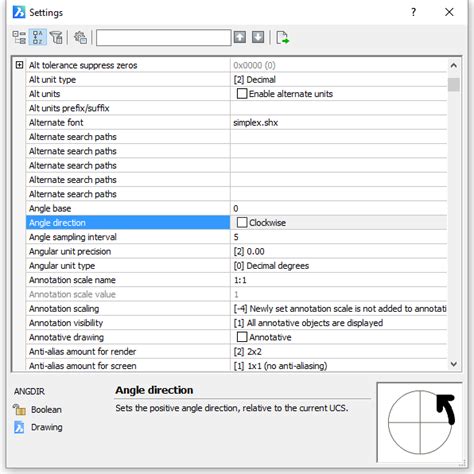Find previous match up arrow
Screen dimensions: 474x474
click(x=240, y=37)
